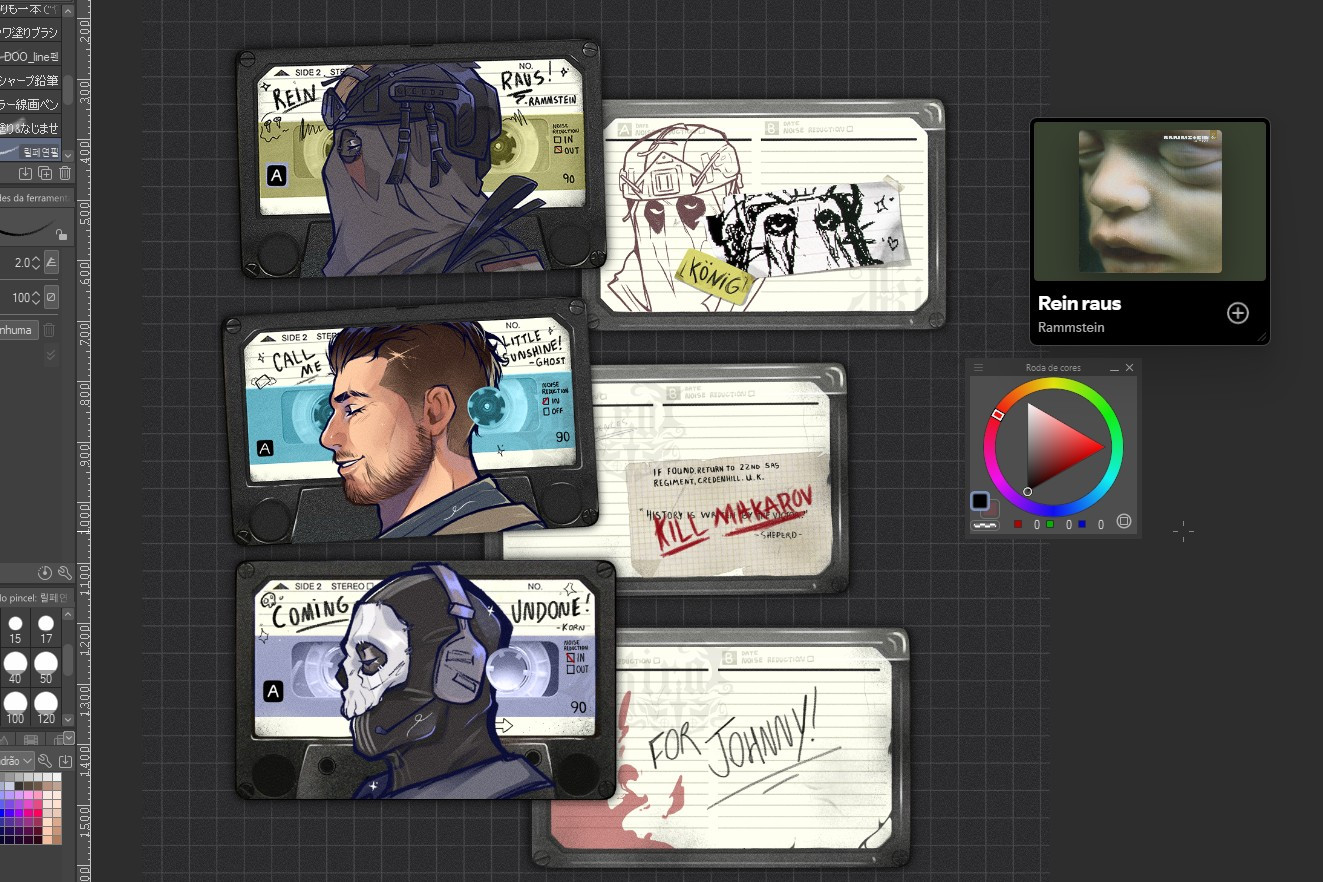Select the main drawing color swatch
The image size is (1323, 882).
click(980, 501)
